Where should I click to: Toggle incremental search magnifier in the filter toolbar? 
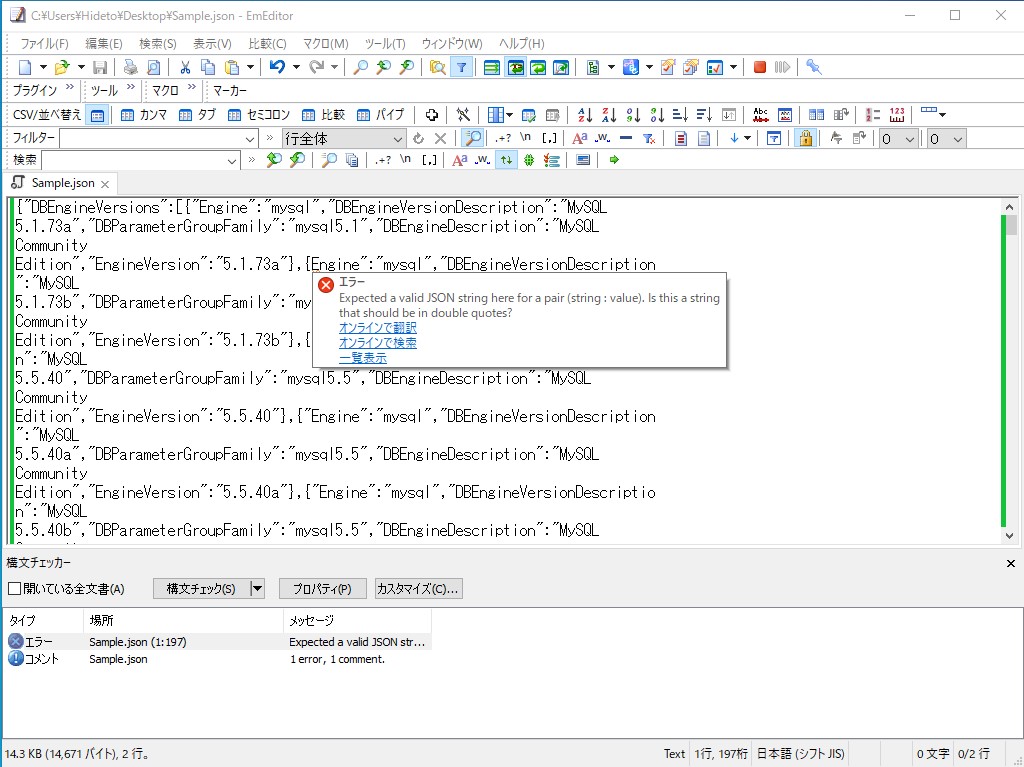tap(472, 139)
